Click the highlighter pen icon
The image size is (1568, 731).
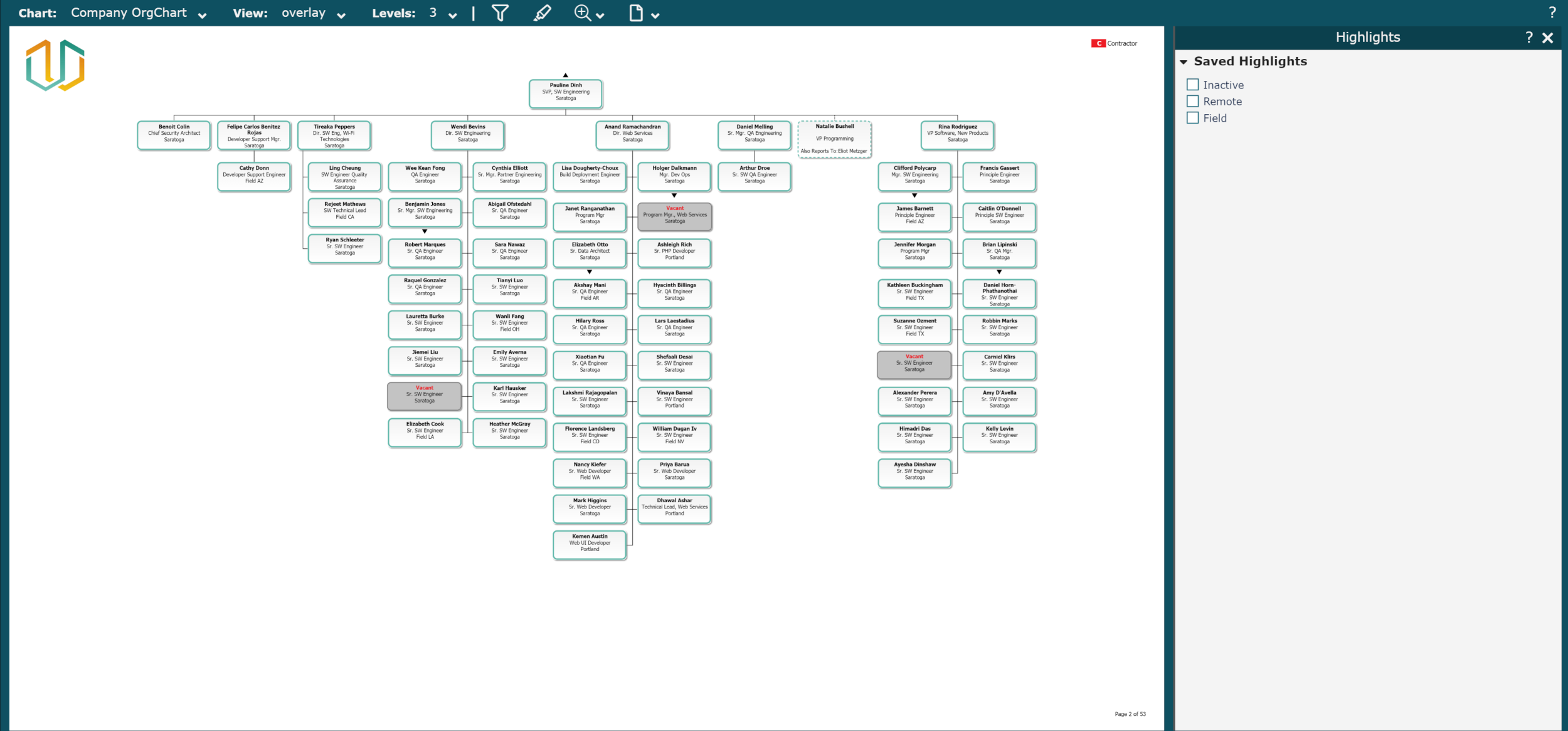coord(542,13)
